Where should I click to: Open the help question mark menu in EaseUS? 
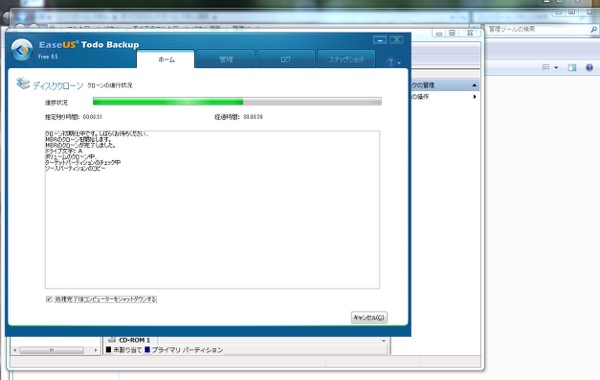[x=393, y=62]
